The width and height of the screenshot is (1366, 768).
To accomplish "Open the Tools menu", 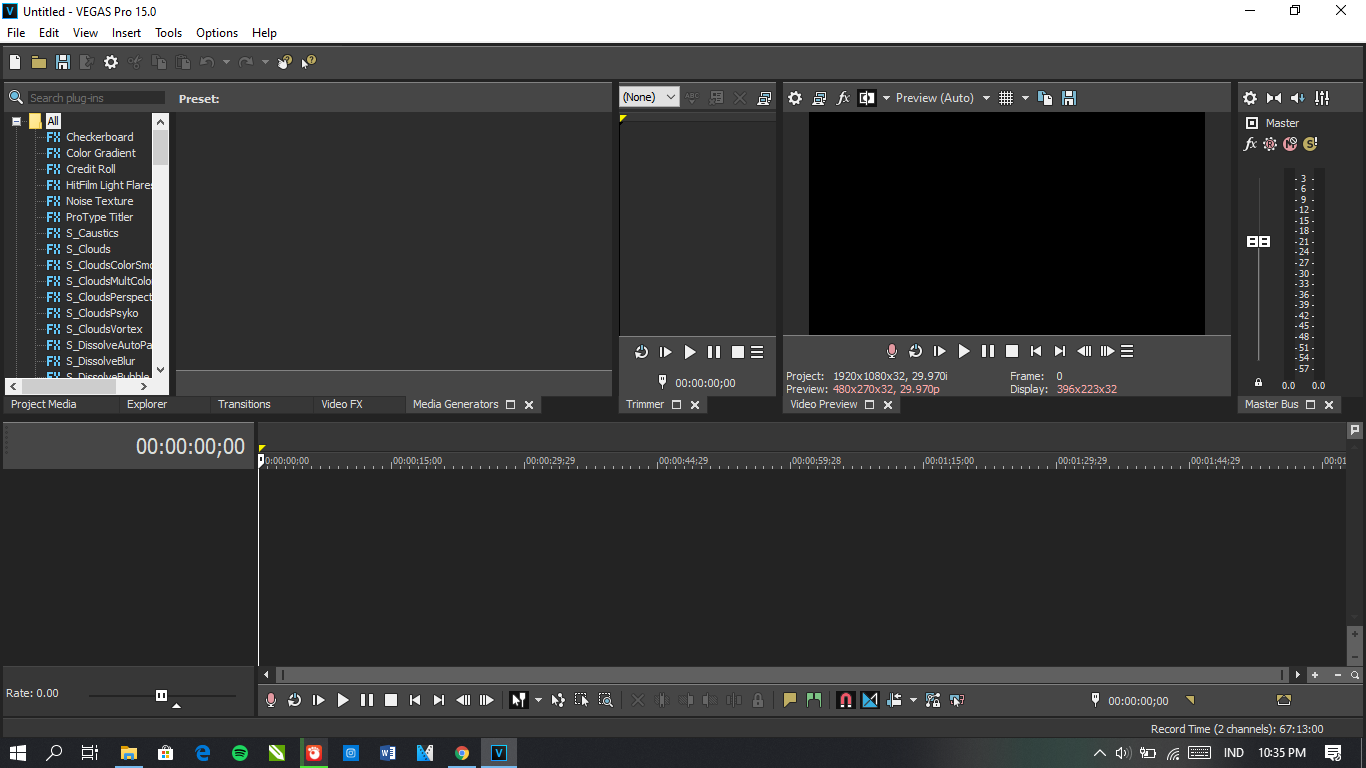I will point(168,33).
